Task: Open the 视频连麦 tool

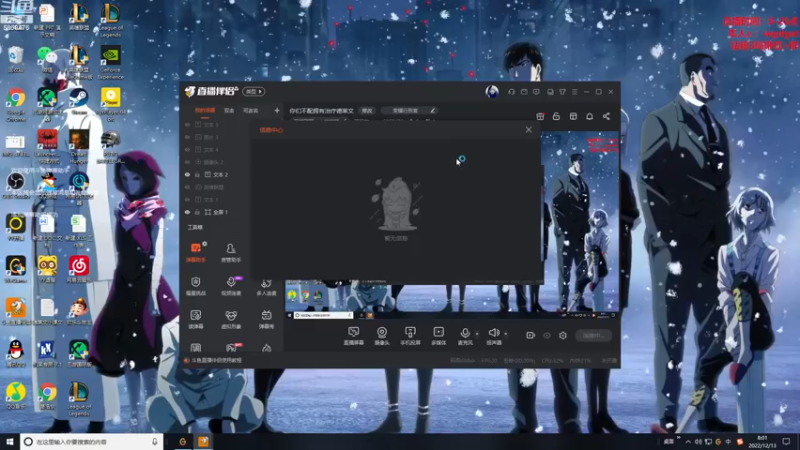Action: click(x=231, y=286)
